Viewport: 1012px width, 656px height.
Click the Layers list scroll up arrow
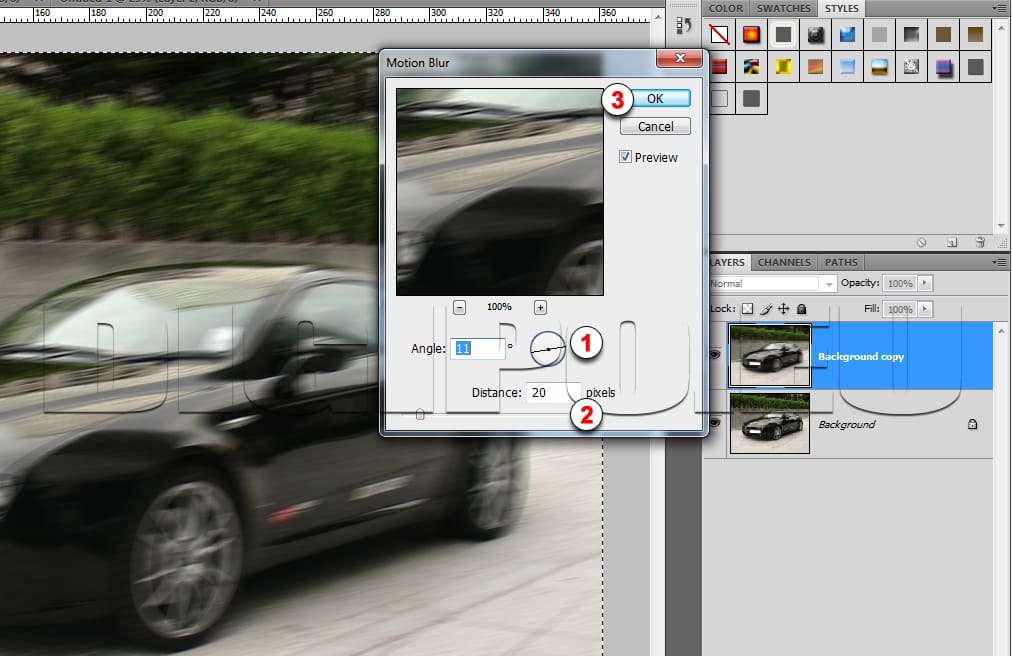click(x=1002, y=331)
